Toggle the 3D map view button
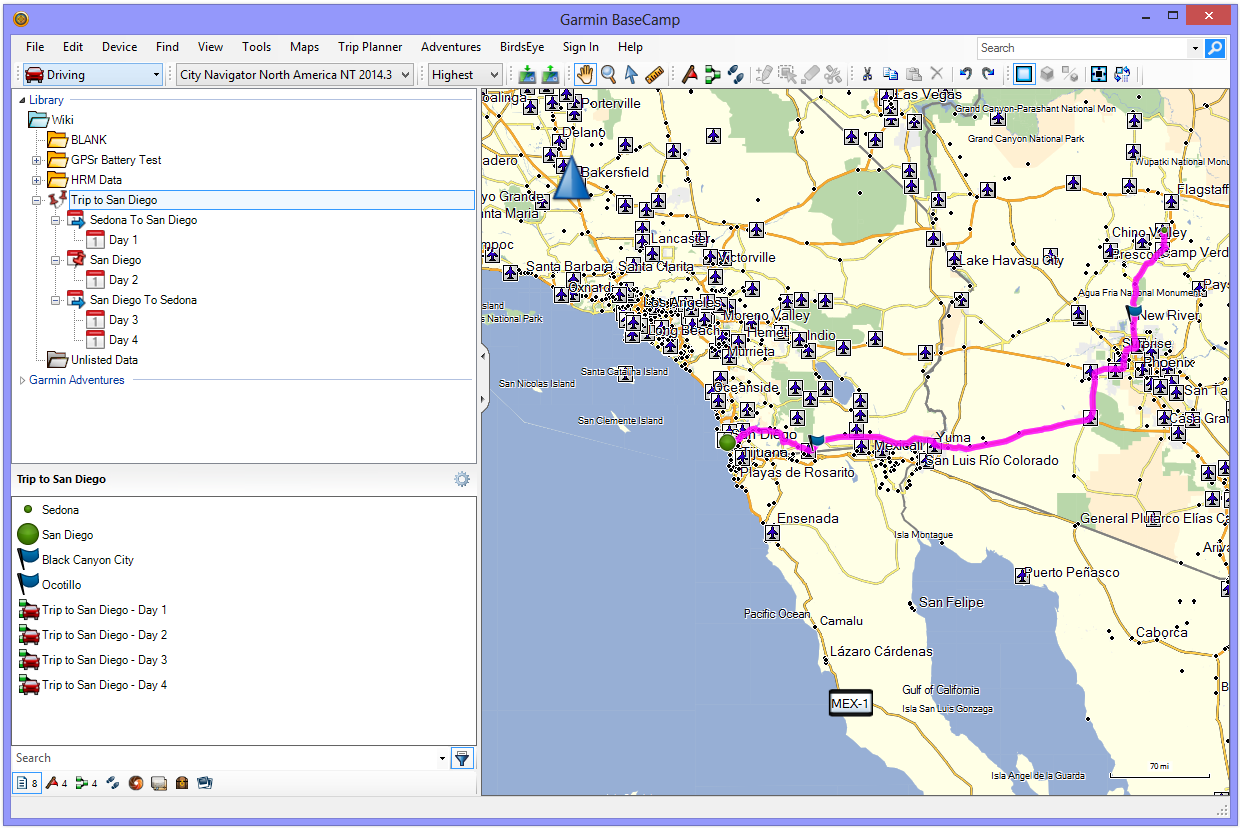 point(1046,74)
